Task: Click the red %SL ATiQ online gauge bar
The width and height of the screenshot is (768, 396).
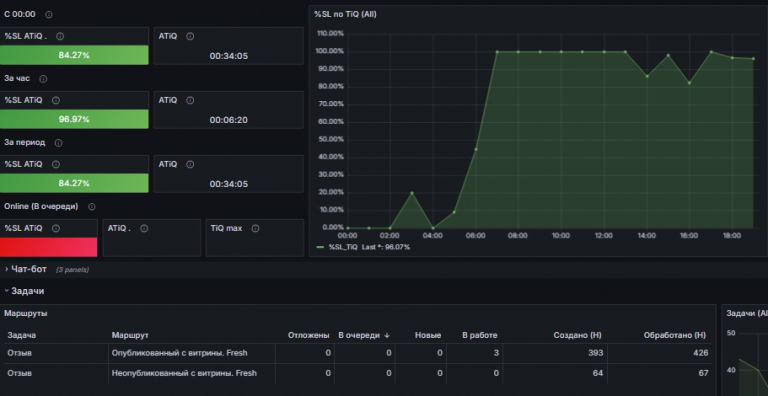Action: (x=48, y=247)
